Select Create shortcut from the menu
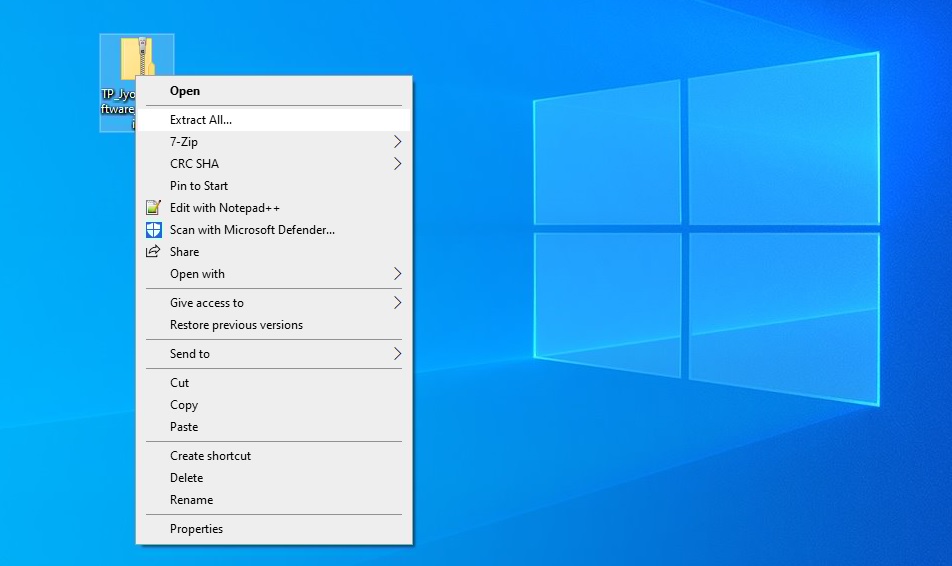952x566 pixels. click(210, 456)
